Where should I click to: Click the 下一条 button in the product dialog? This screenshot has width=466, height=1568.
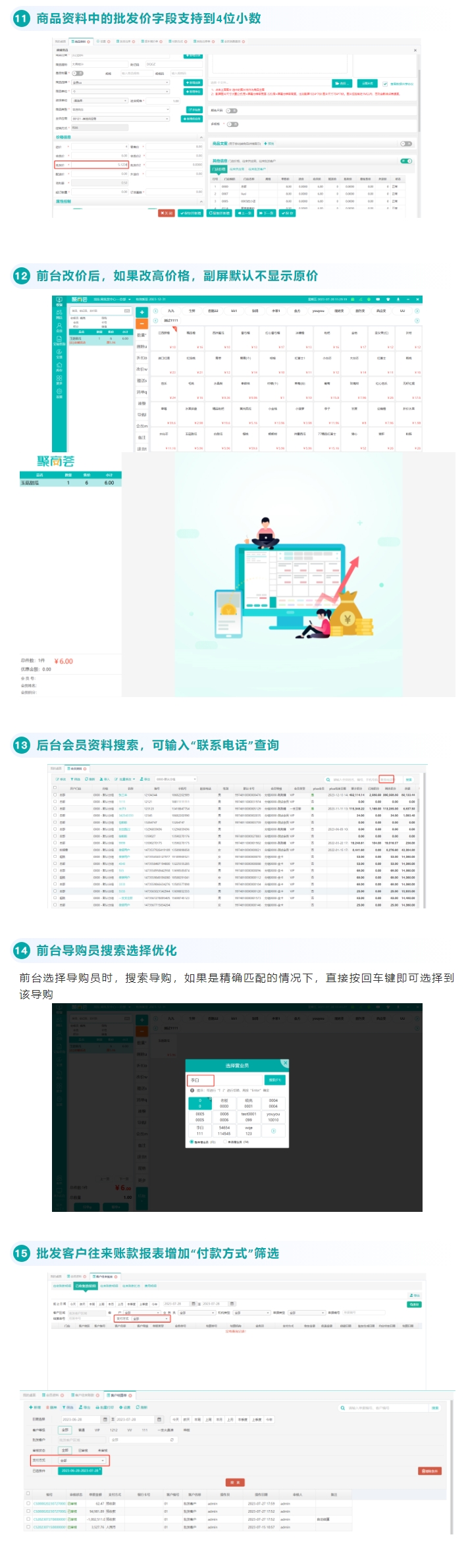pos(266,213)
